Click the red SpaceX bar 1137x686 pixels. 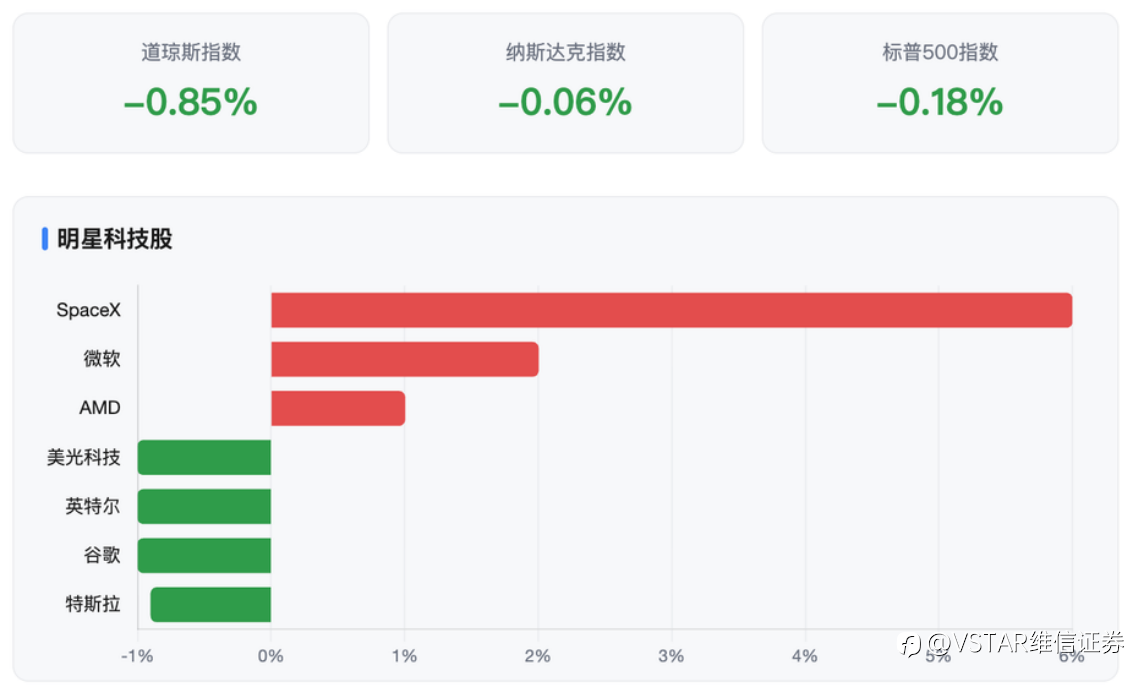[671, 310]
